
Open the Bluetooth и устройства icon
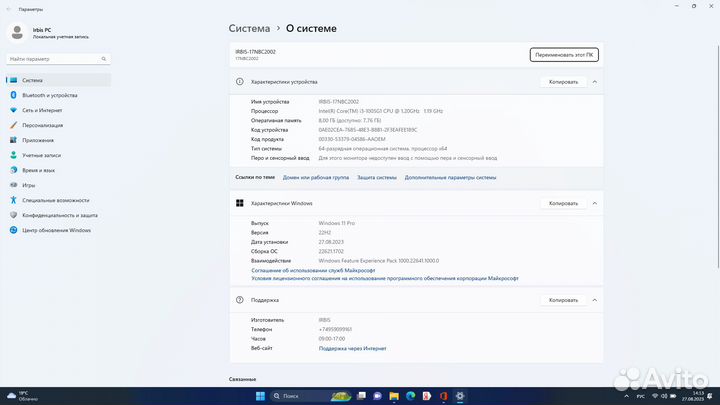[x=13, y=95]
